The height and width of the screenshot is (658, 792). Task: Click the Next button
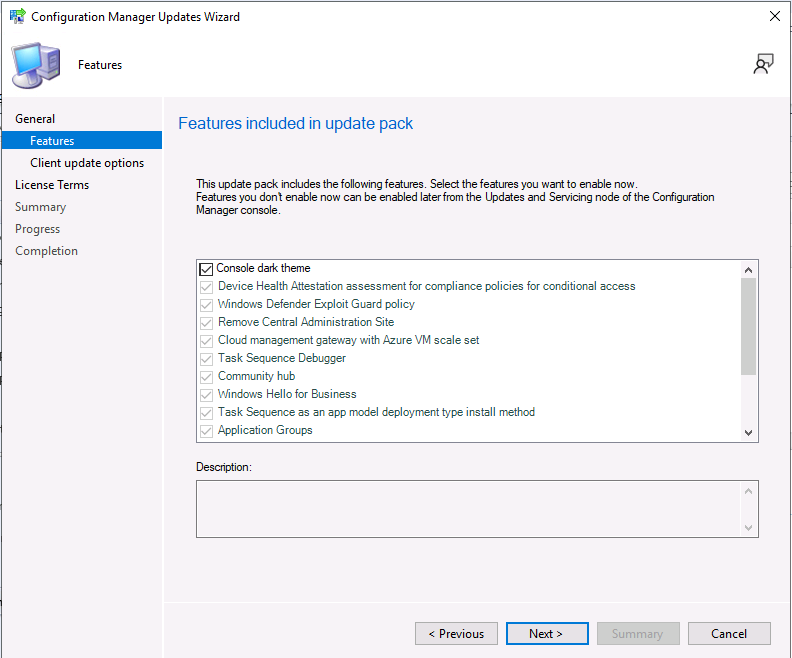(x=547, y=633)
